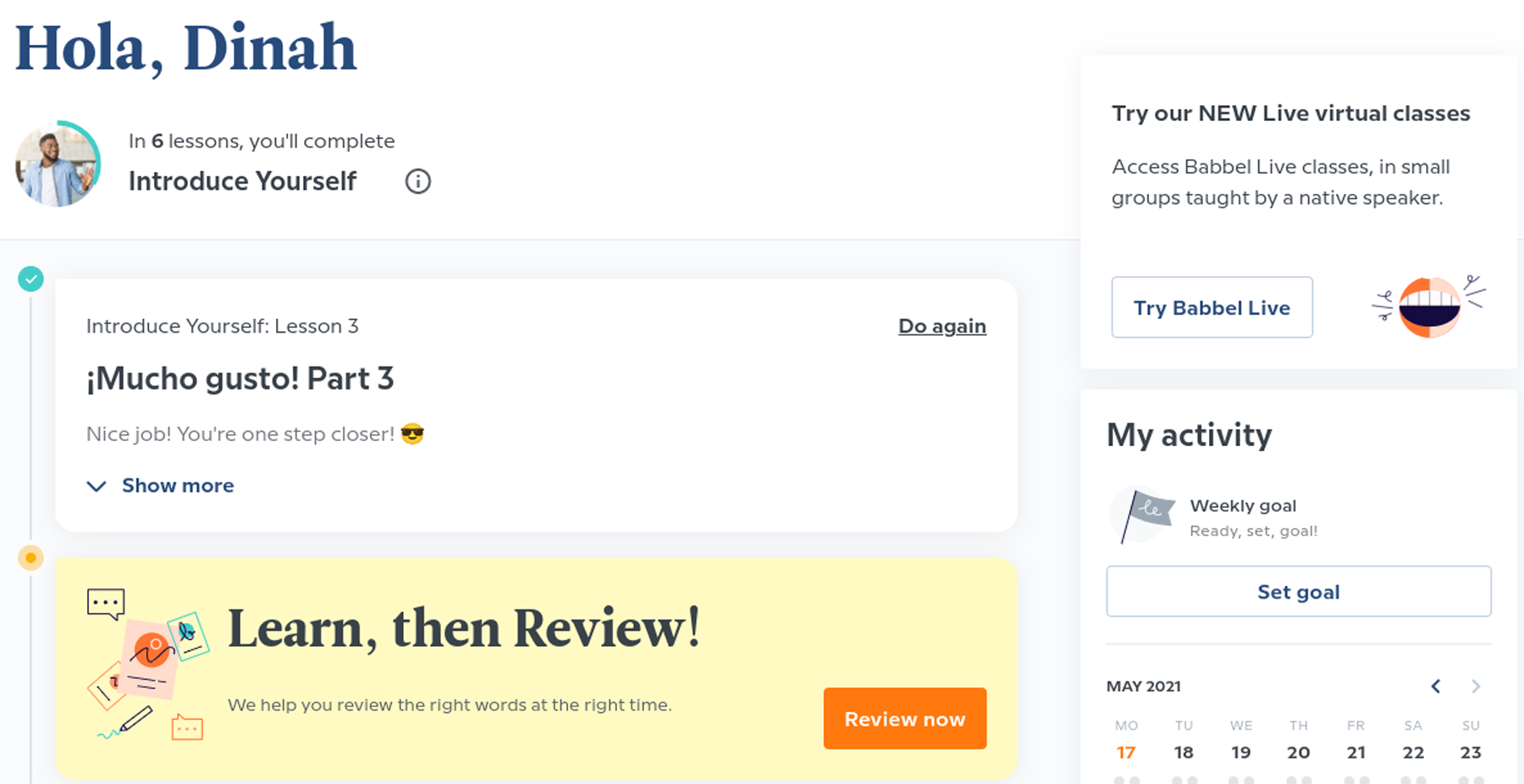Select Thursday 20 in the calendar
Image resolution: width=1524 pixels, height=784 pixels.
1298,752
